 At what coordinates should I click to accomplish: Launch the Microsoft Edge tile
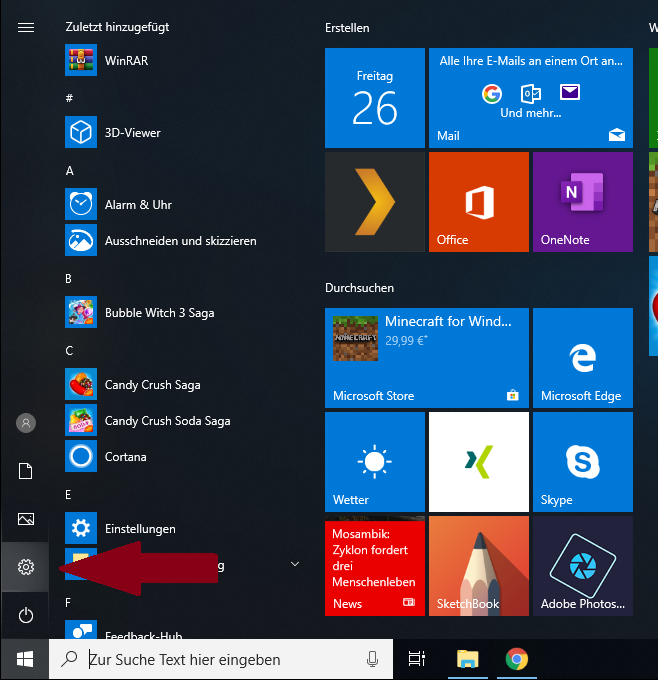pos(583,358)
